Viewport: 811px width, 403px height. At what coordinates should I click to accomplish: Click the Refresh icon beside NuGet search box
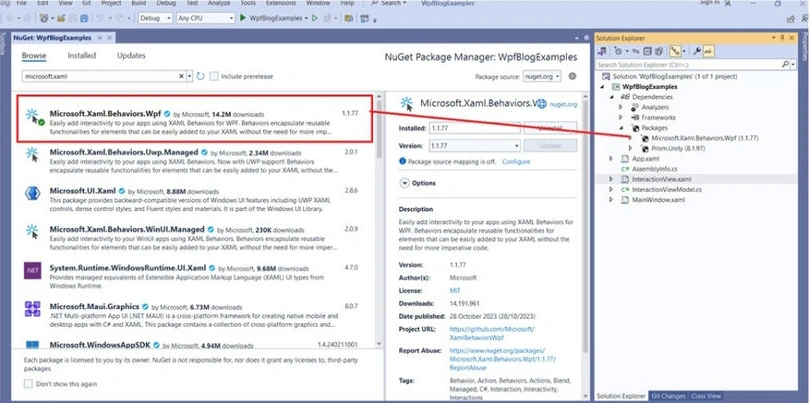pos(200,76)
